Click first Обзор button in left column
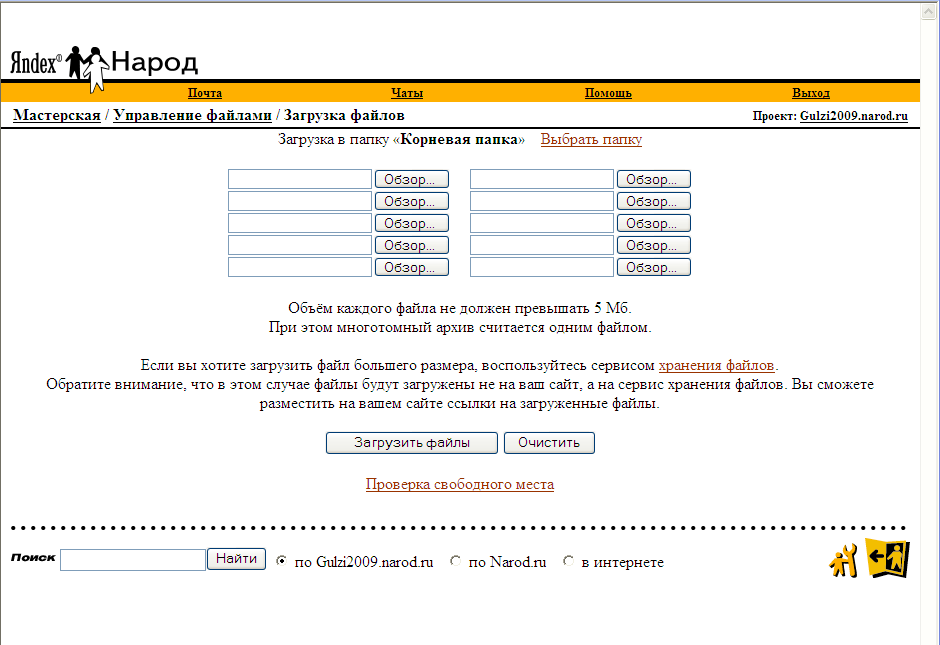This screenshot has height=645, width=940. (412, 179)
